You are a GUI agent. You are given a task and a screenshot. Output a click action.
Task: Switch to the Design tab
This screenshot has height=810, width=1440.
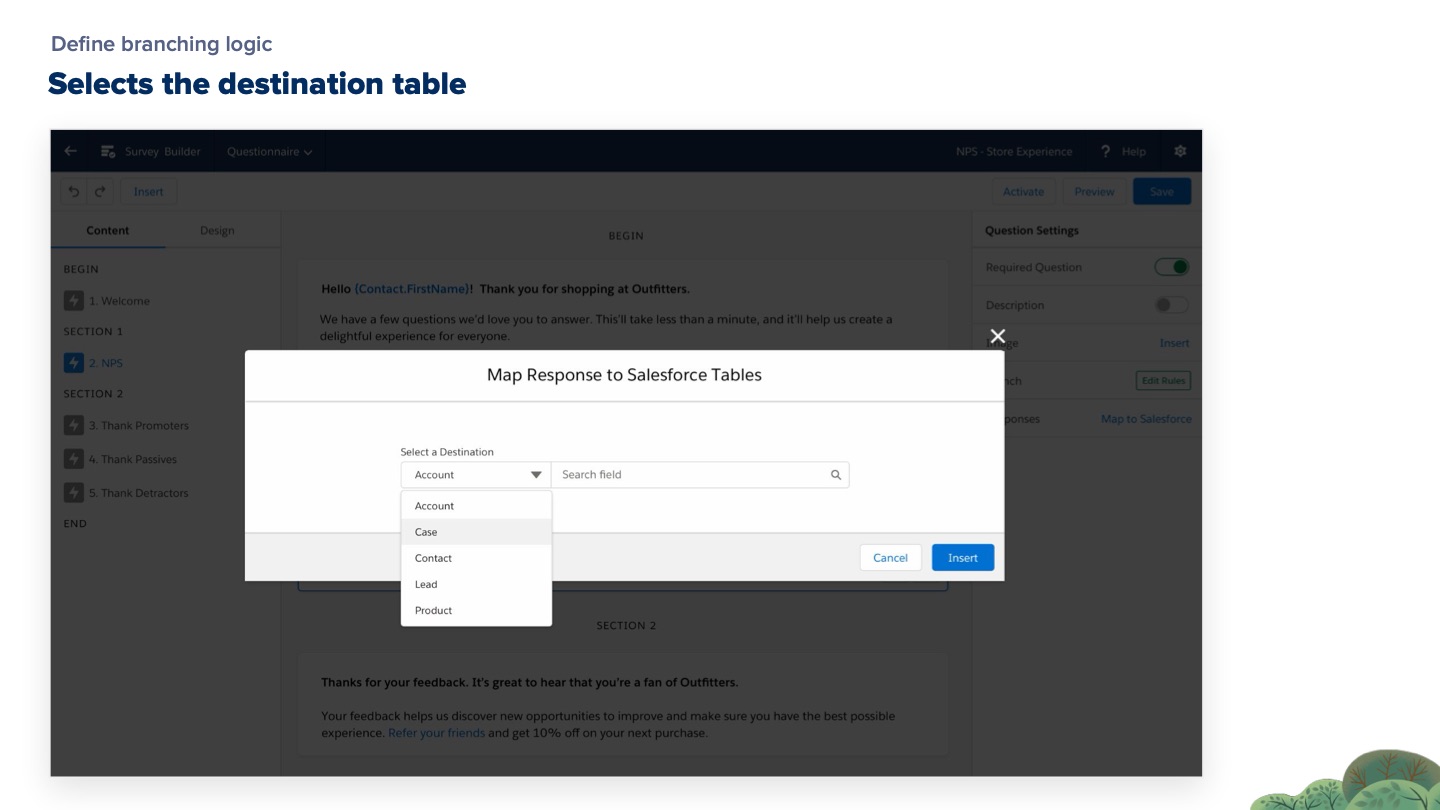[x=217, y=230]
